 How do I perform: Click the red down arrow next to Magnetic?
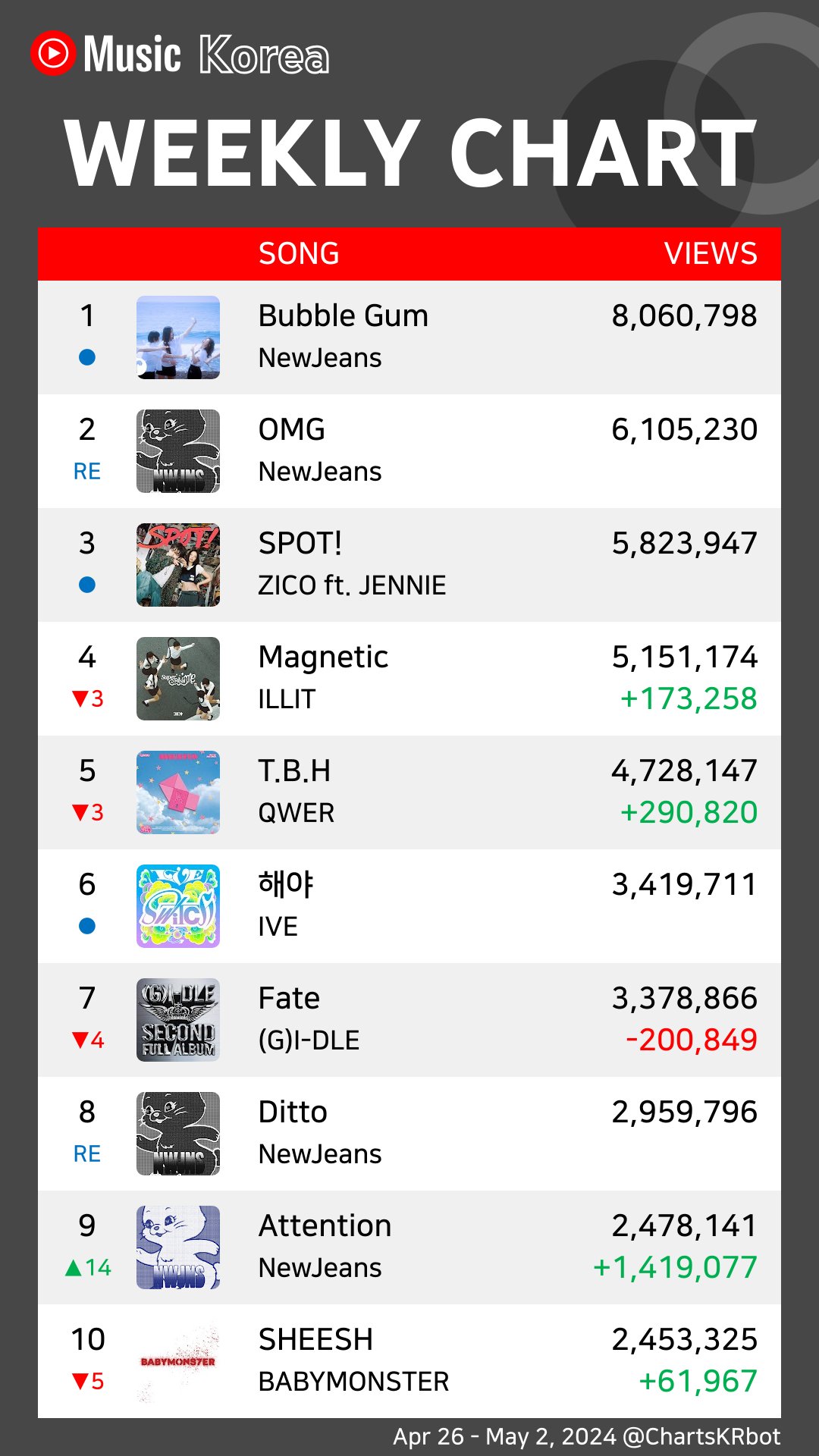(80, 698)
